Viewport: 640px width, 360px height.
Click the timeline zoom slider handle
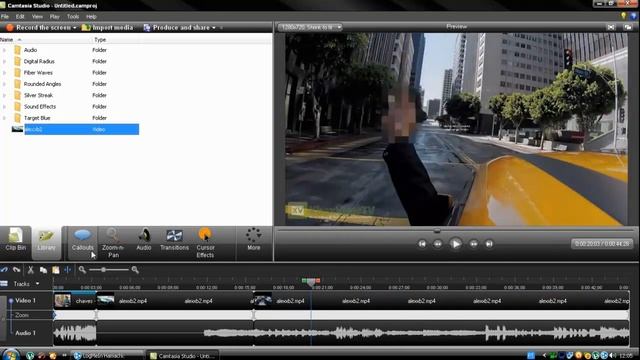click(x=104, y=270)
